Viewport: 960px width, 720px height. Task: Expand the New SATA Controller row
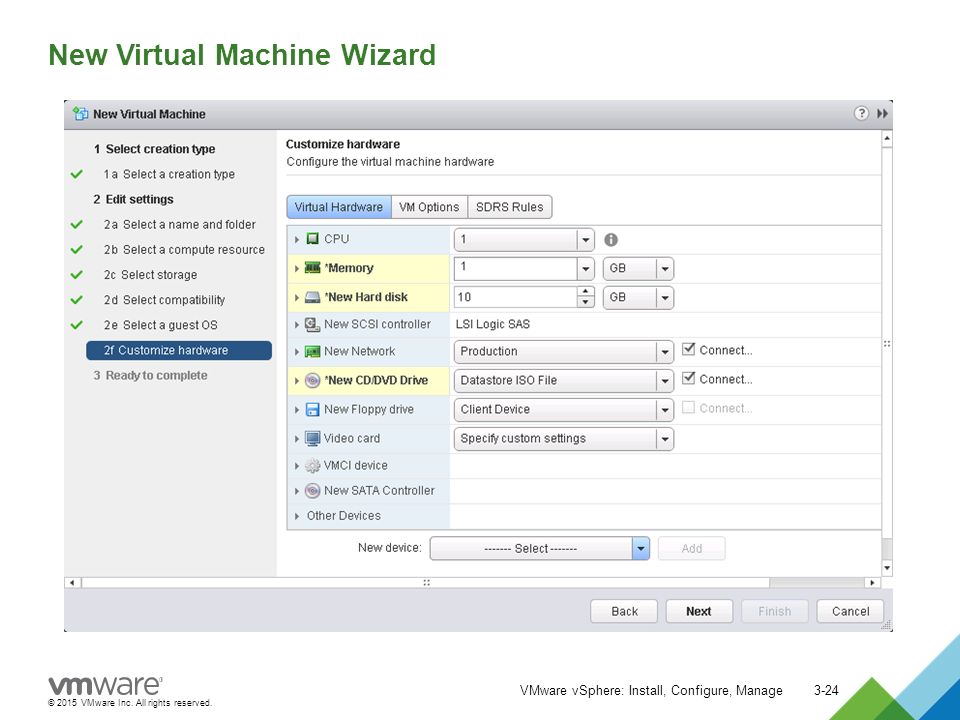[297, 491]
